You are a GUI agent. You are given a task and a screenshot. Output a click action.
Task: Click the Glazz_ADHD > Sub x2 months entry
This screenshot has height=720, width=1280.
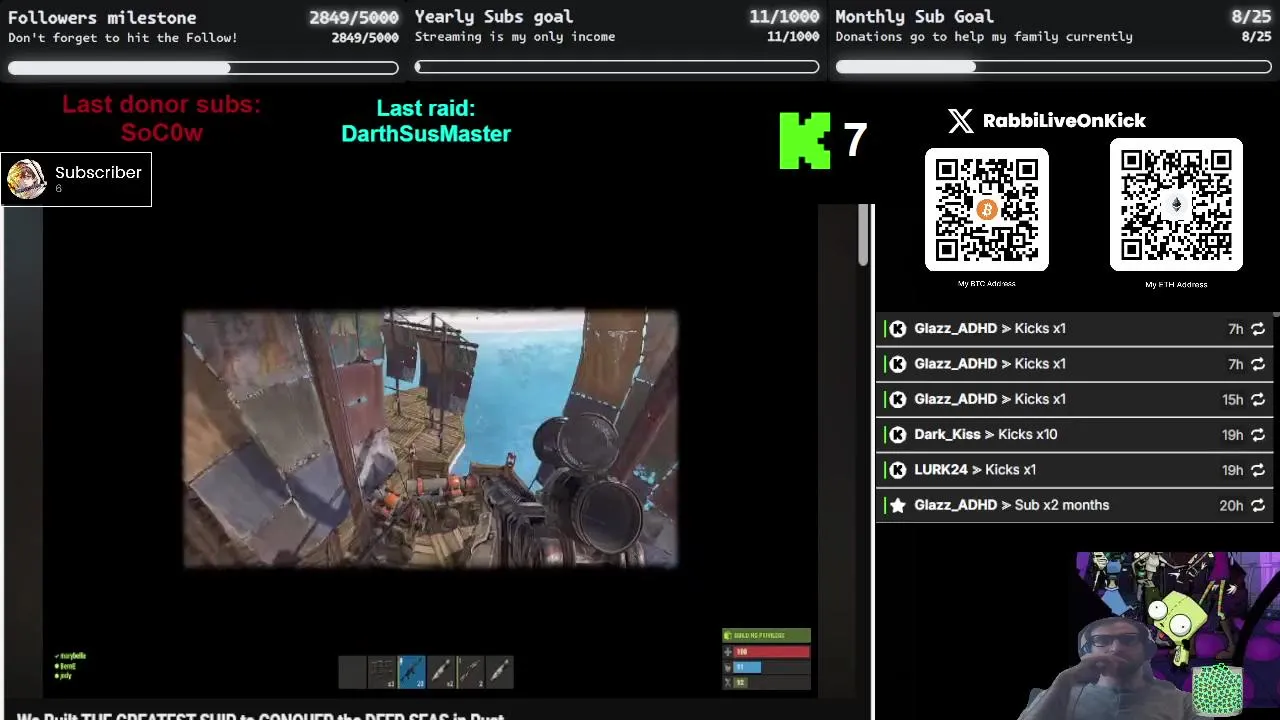click(x=1073, y=506)
